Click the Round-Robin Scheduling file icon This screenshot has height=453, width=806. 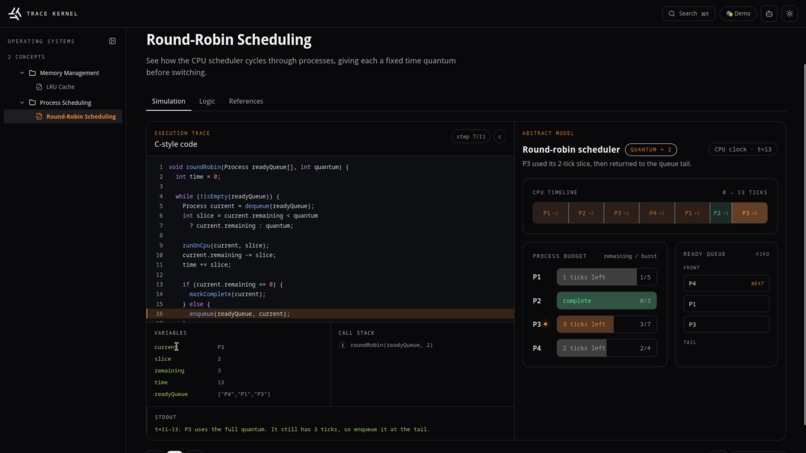click(x=39, y=116)
